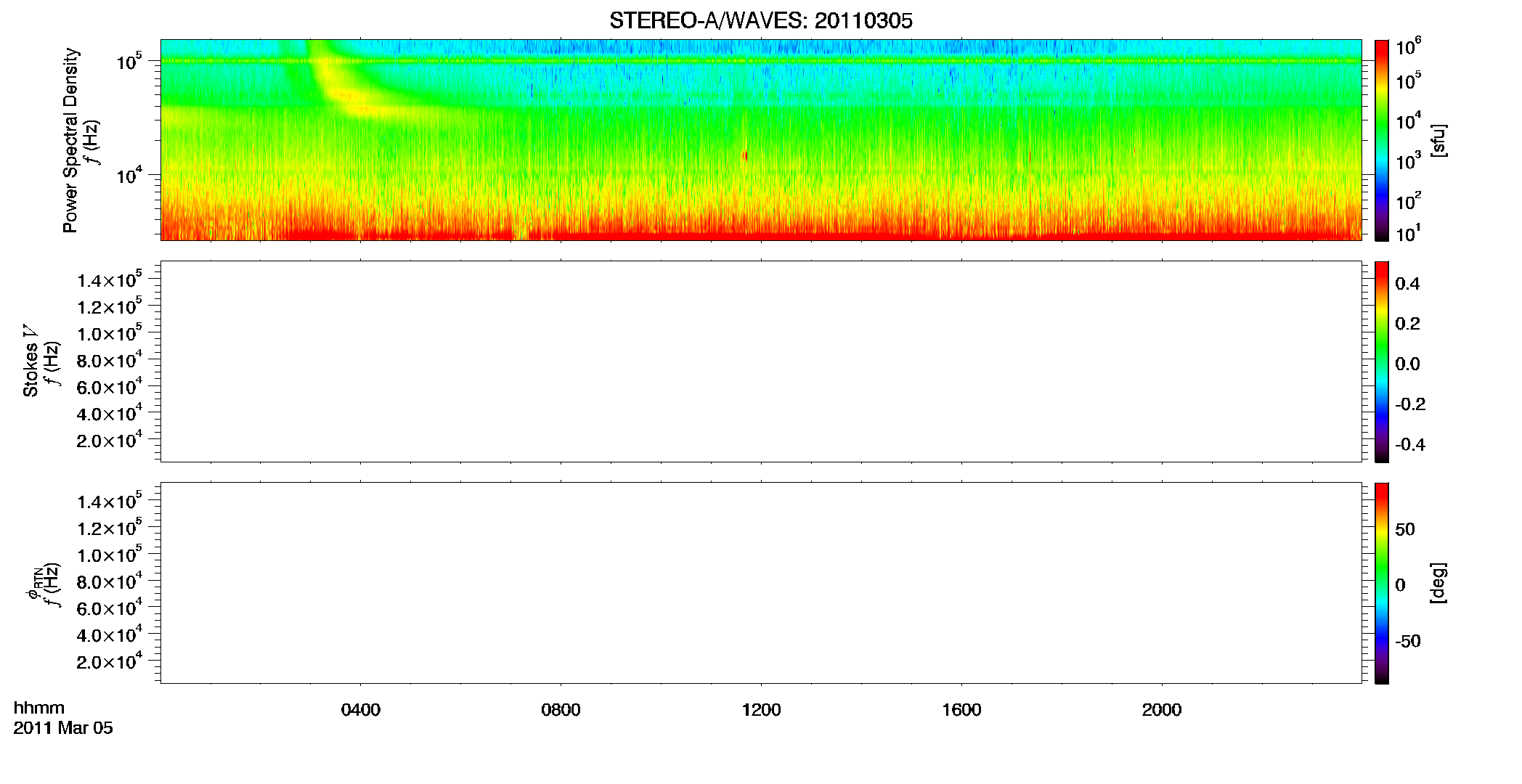
Task: Click the 2011 Mar 05 date label
Action: 63,728
